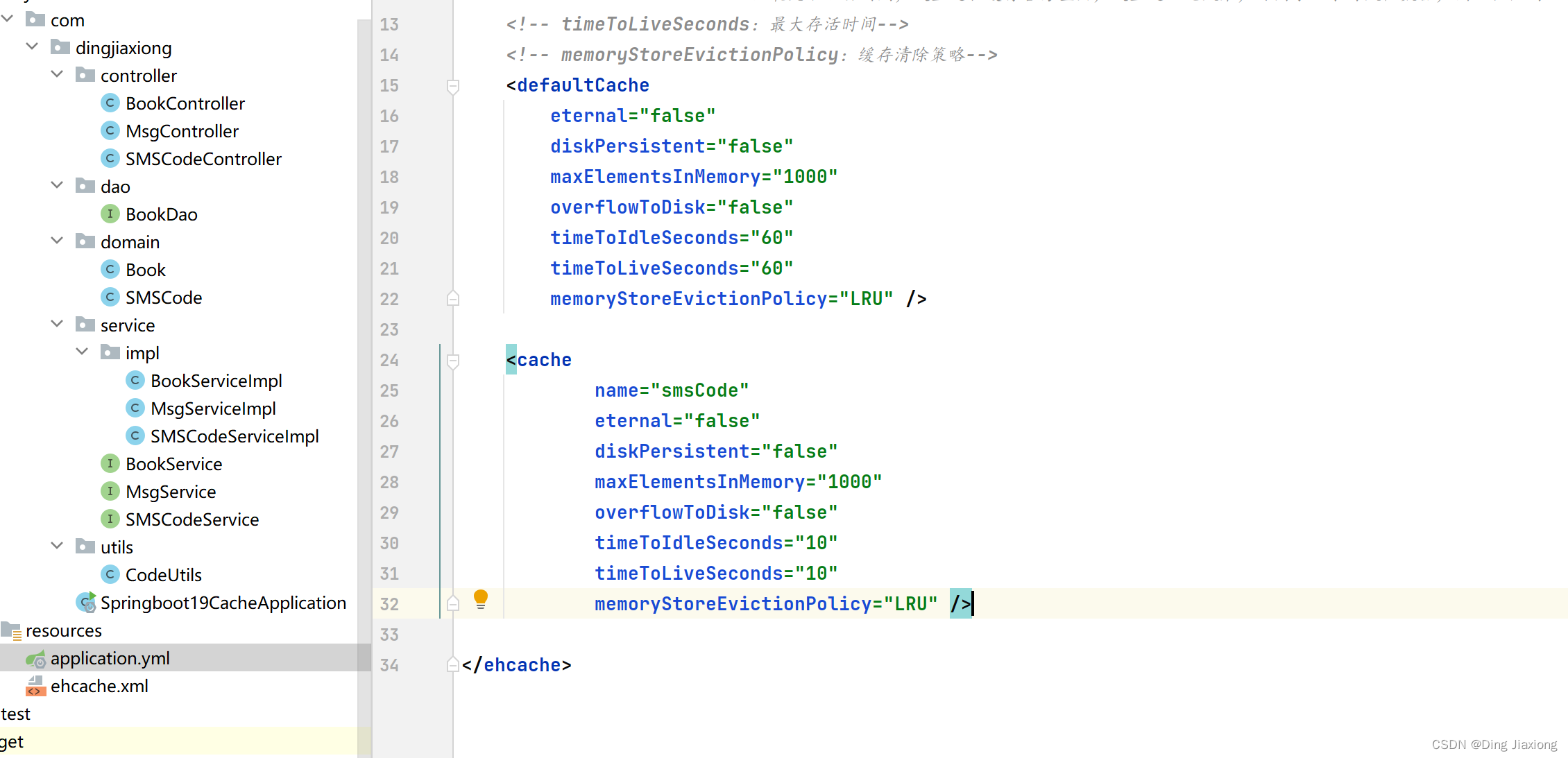Fold the defaultCache tag at line 15

click(453, 87)
